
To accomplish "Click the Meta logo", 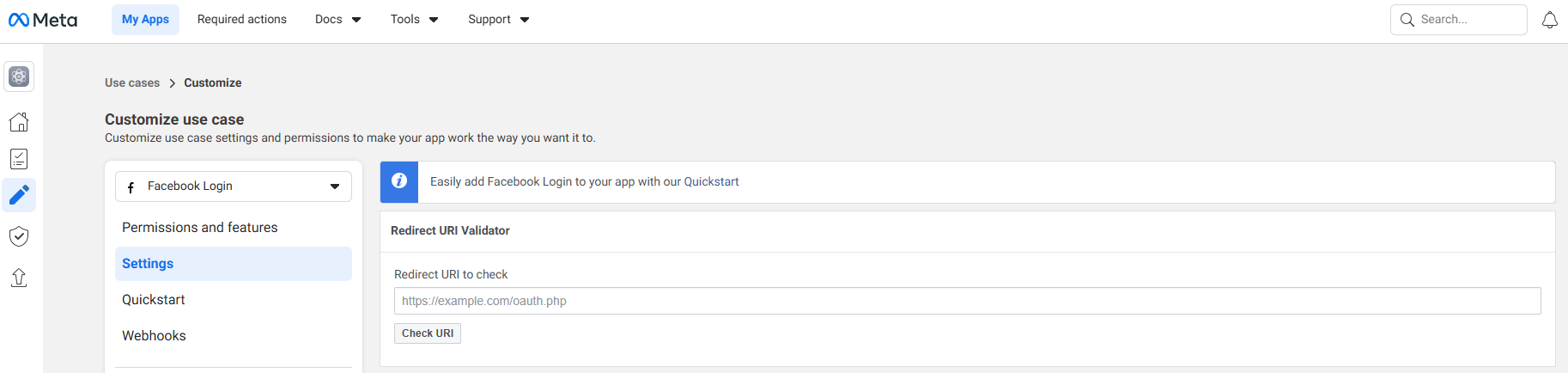I will coord(43,20).
